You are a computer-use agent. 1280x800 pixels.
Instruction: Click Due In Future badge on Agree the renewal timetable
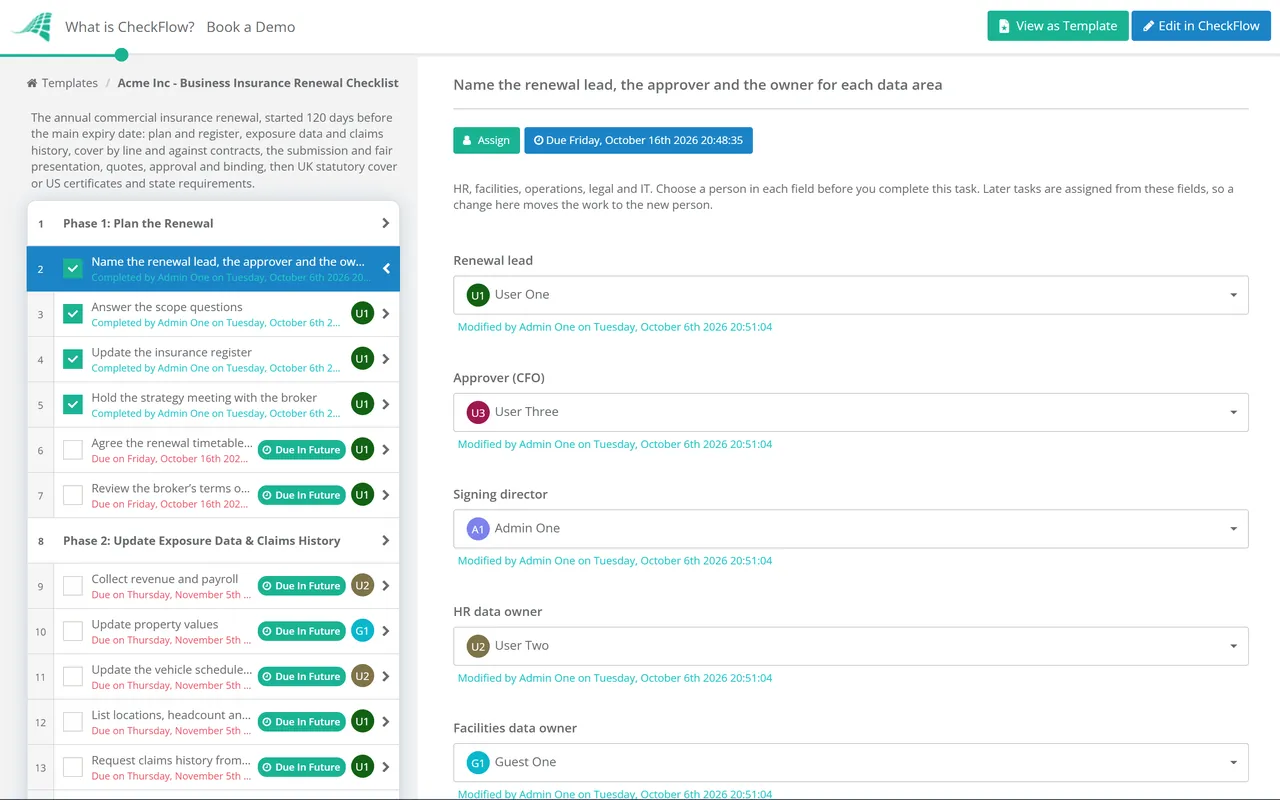point(301,450)
